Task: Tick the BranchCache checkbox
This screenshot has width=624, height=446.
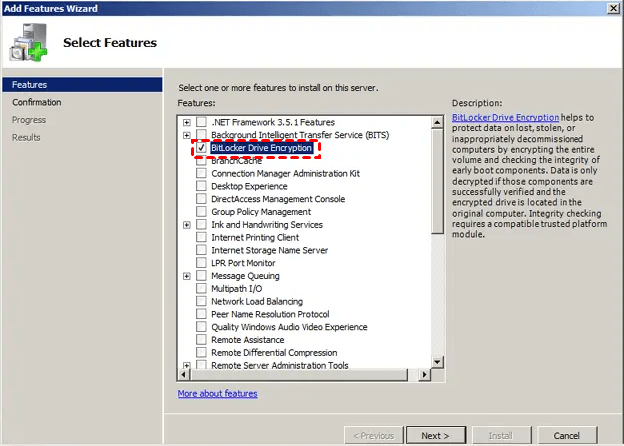Action: (x=201, y=161)
